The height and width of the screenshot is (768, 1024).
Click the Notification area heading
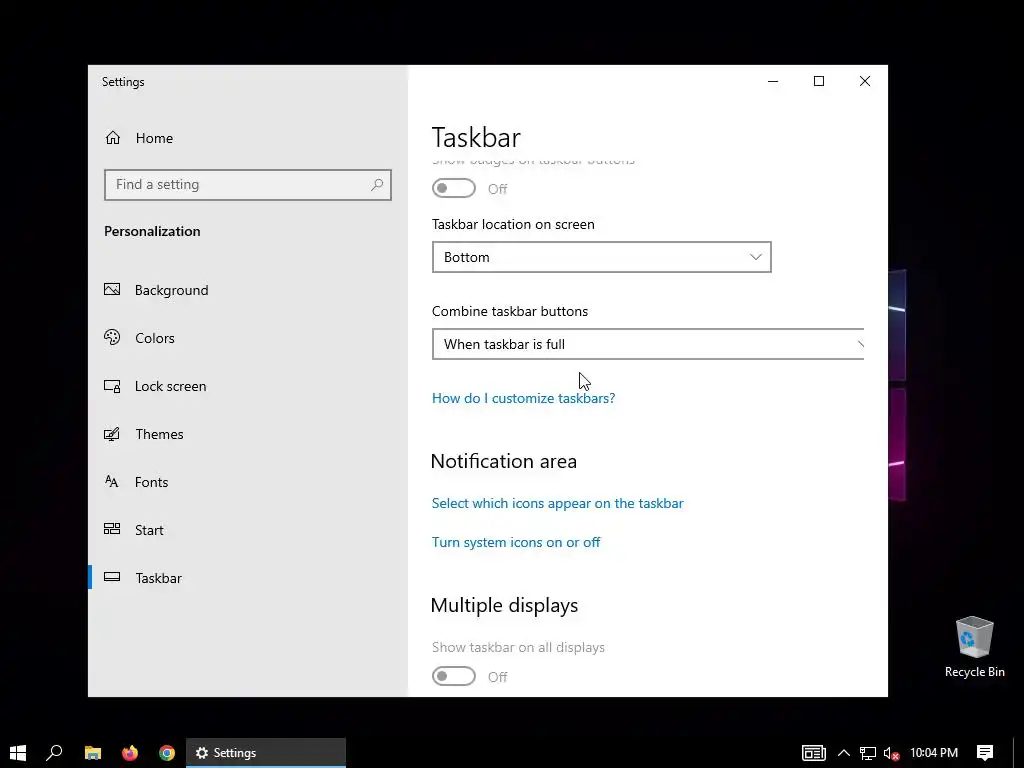coord(504,461)
